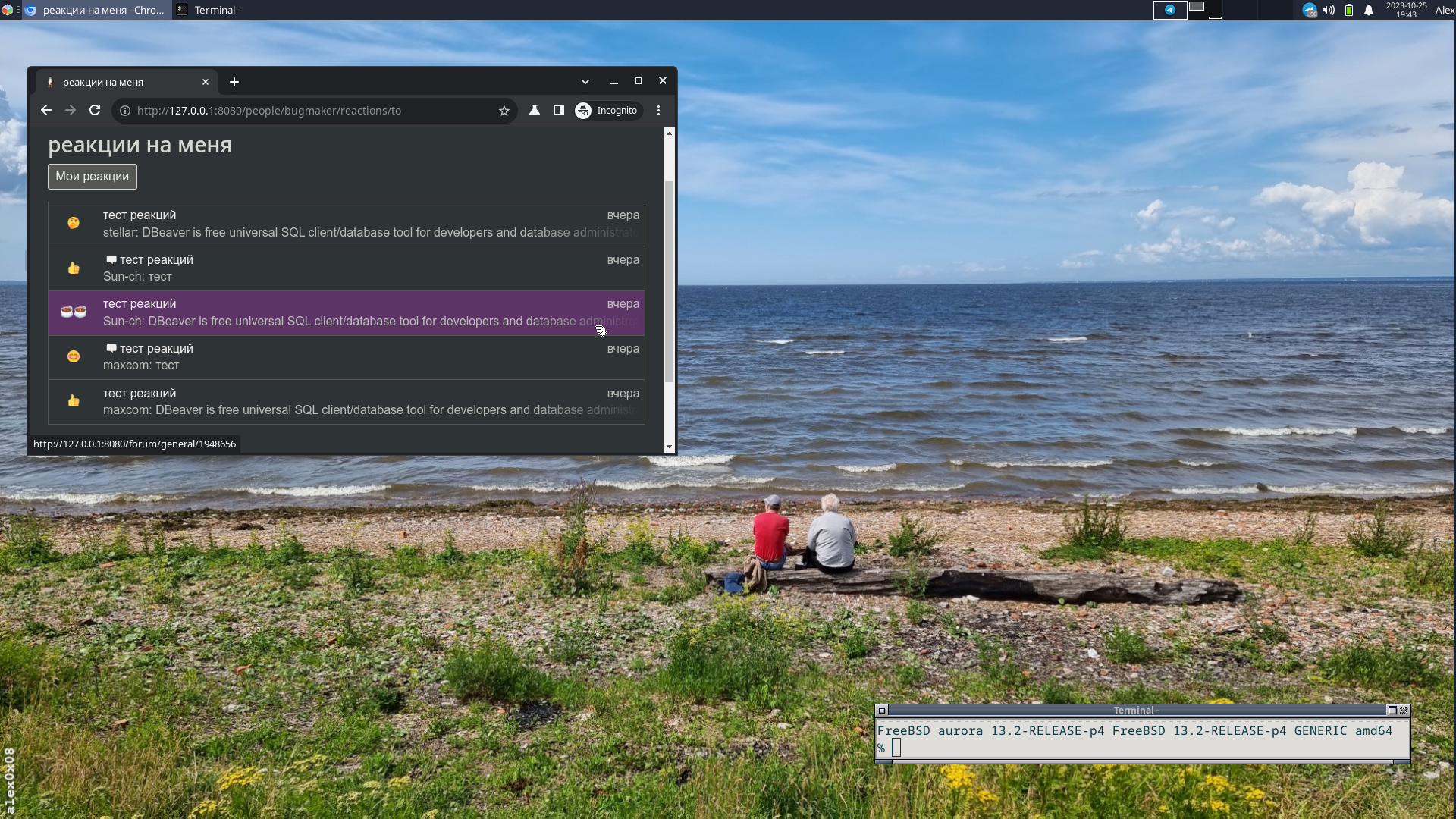Open notifications bell in system tray
This screenshot has height=819, width=1456.
pyautogui.click(x=1369, y=10)
